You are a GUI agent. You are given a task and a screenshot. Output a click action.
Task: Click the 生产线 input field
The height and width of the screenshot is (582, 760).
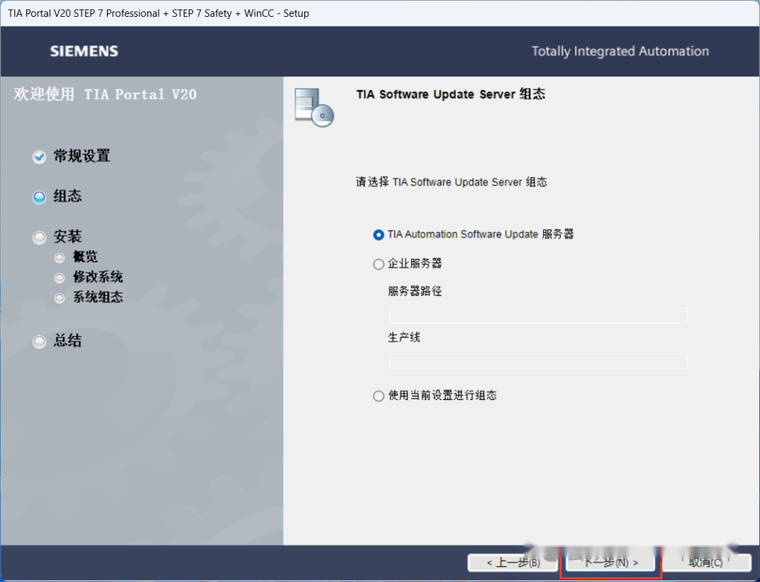537,361
